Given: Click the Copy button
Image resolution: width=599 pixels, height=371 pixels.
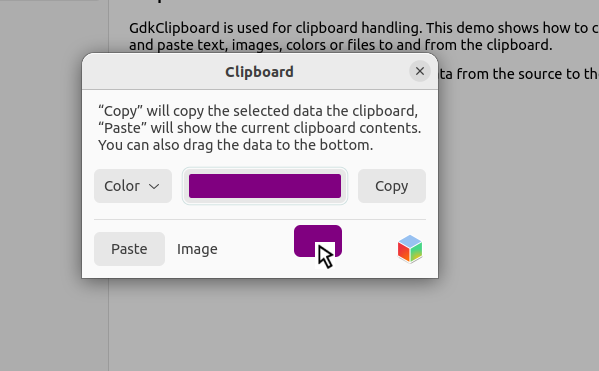Looking at the screenshot, I should pyautogui.click(x=392, y=186).
